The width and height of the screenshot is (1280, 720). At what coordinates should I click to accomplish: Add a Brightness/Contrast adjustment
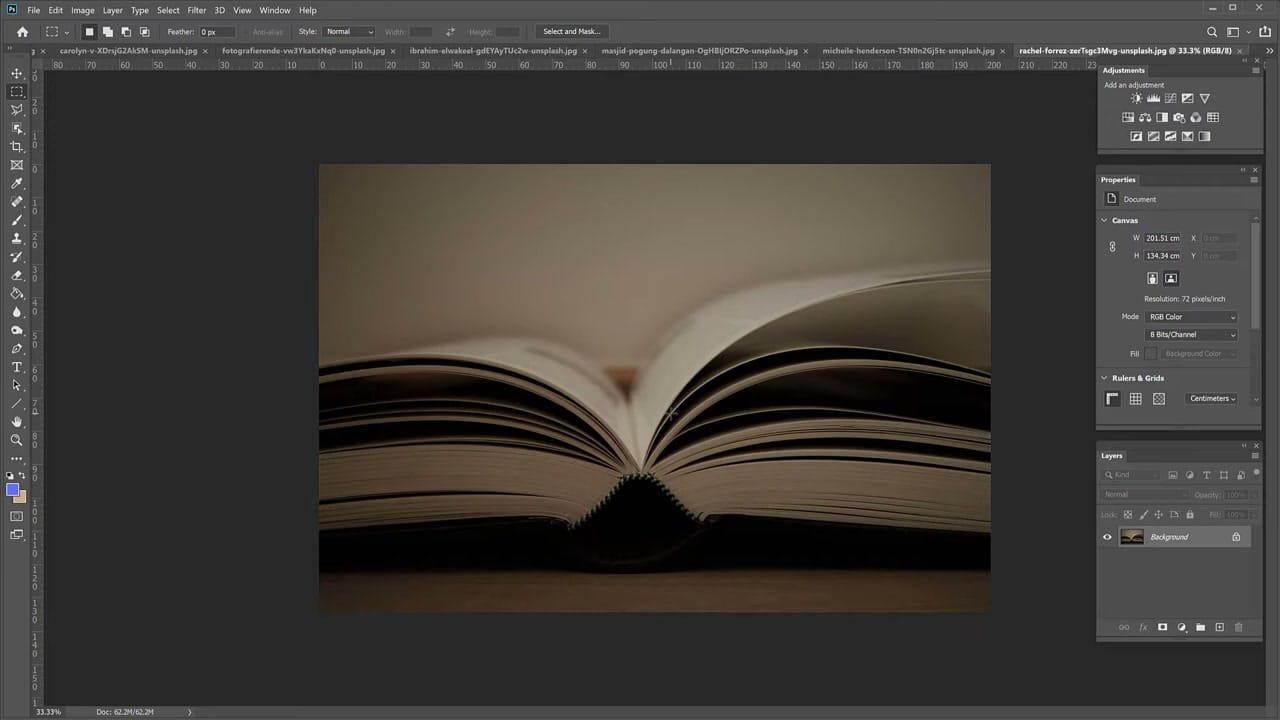(1137, 98)
